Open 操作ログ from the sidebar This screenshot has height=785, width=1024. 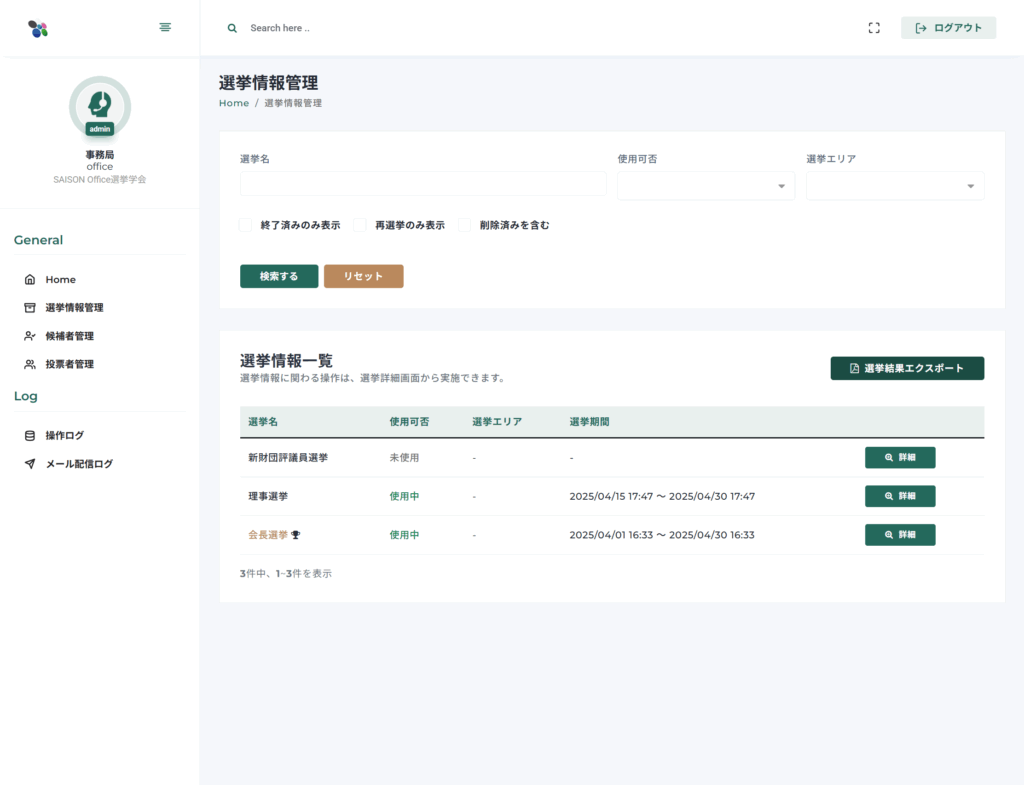(64, 436)
